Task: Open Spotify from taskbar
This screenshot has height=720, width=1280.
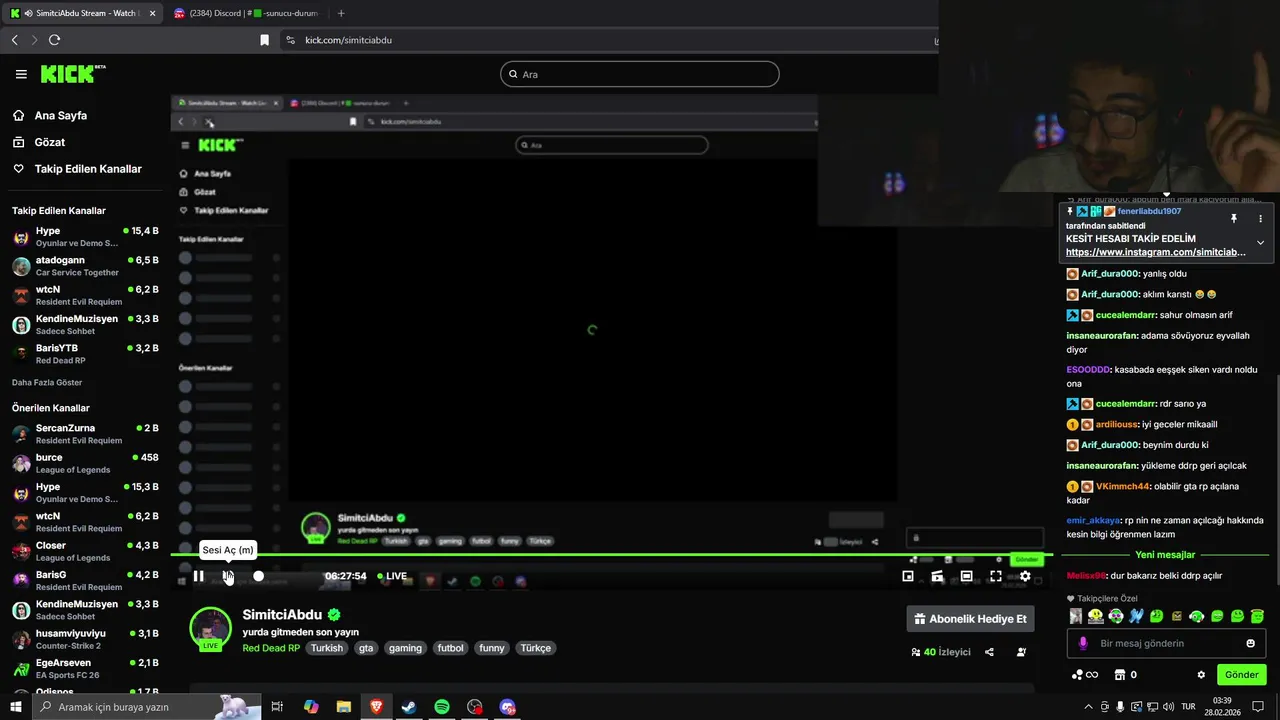Action: point(442,707)
